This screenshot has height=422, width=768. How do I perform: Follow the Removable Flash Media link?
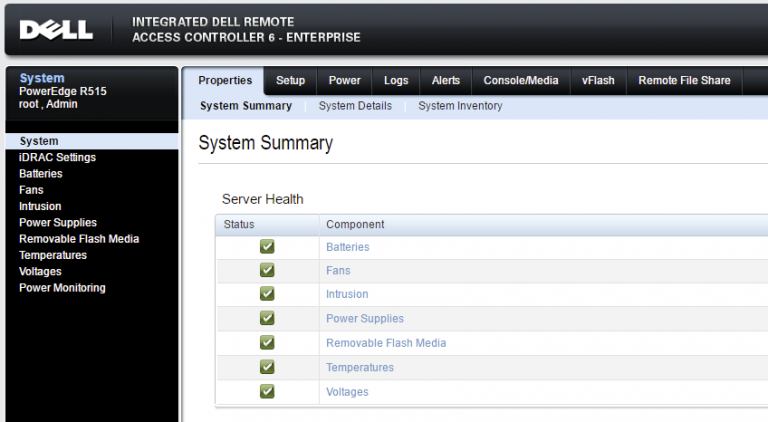pos(386,343)
